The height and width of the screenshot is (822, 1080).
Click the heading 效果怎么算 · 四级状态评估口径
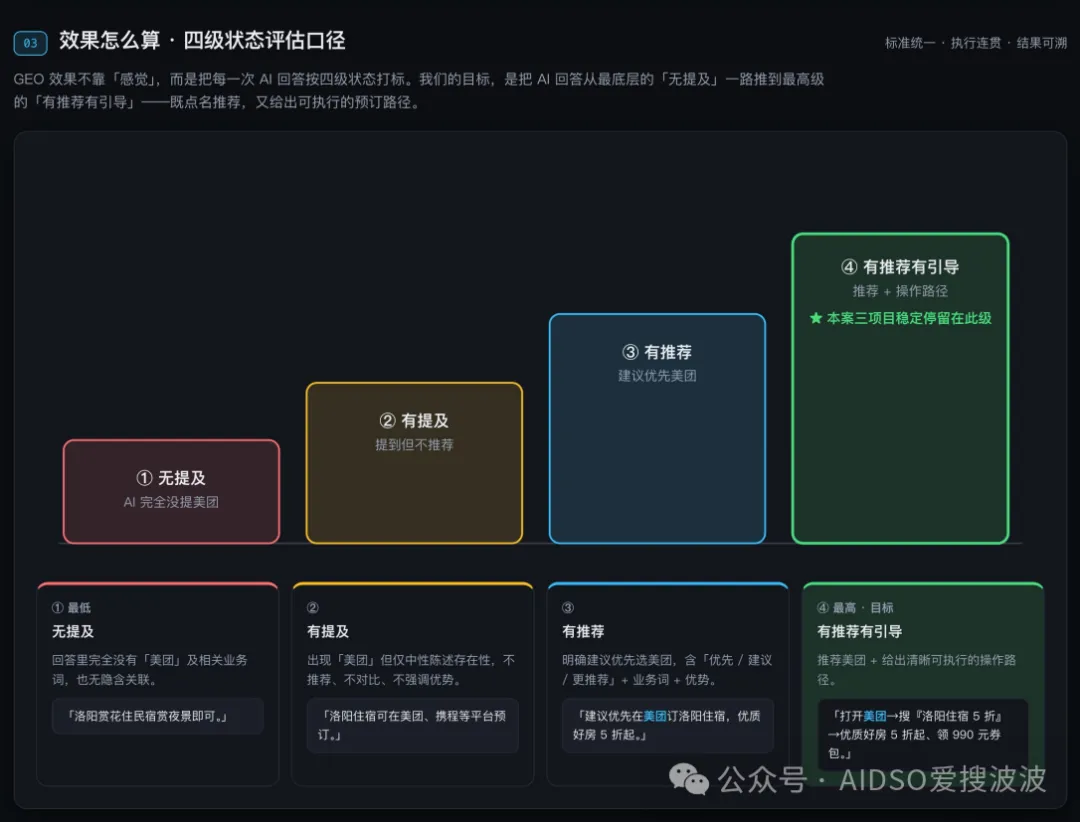coord(202,41)
